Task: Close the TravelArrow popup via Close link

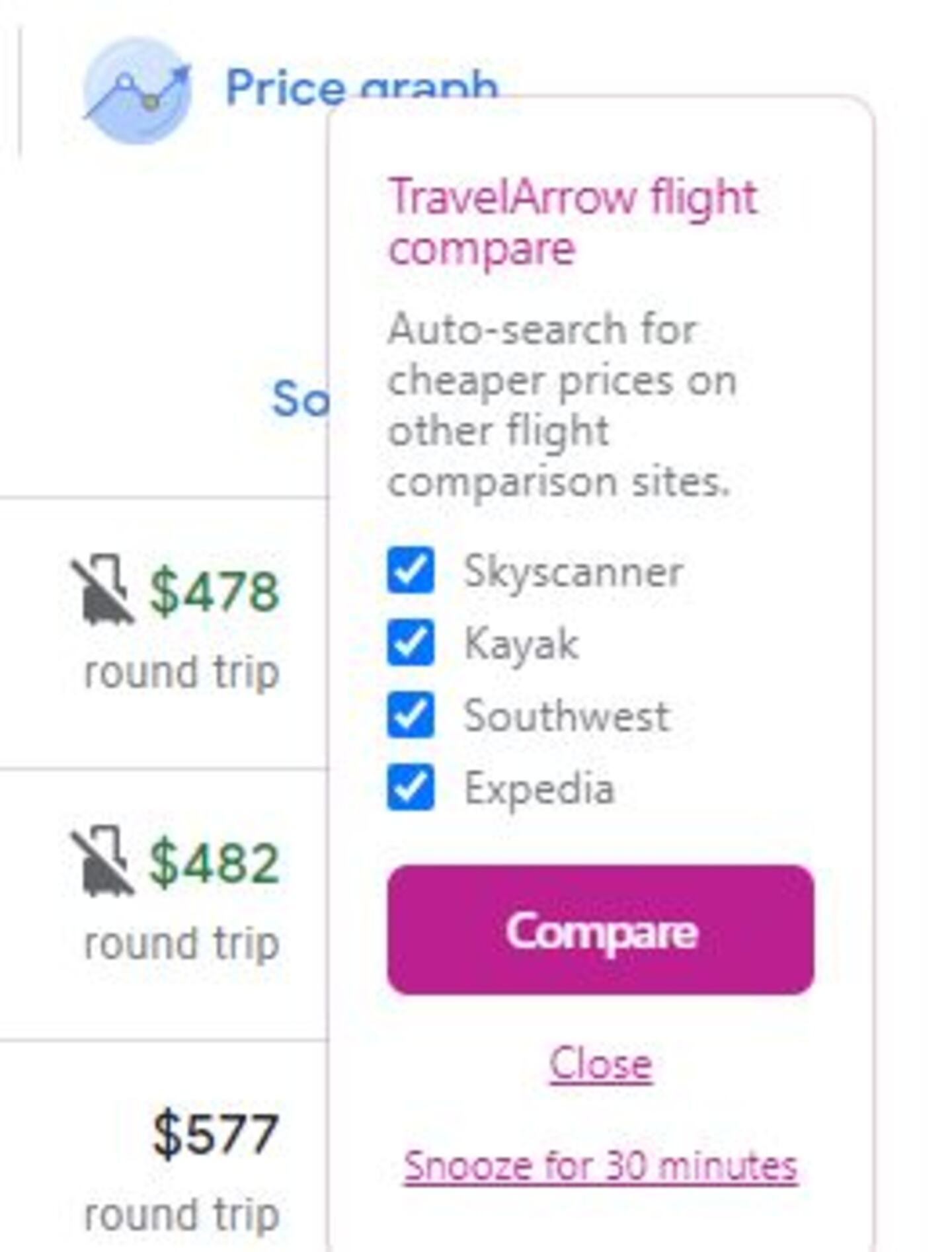Action: pyautogui.click(x=600, y=1064)
